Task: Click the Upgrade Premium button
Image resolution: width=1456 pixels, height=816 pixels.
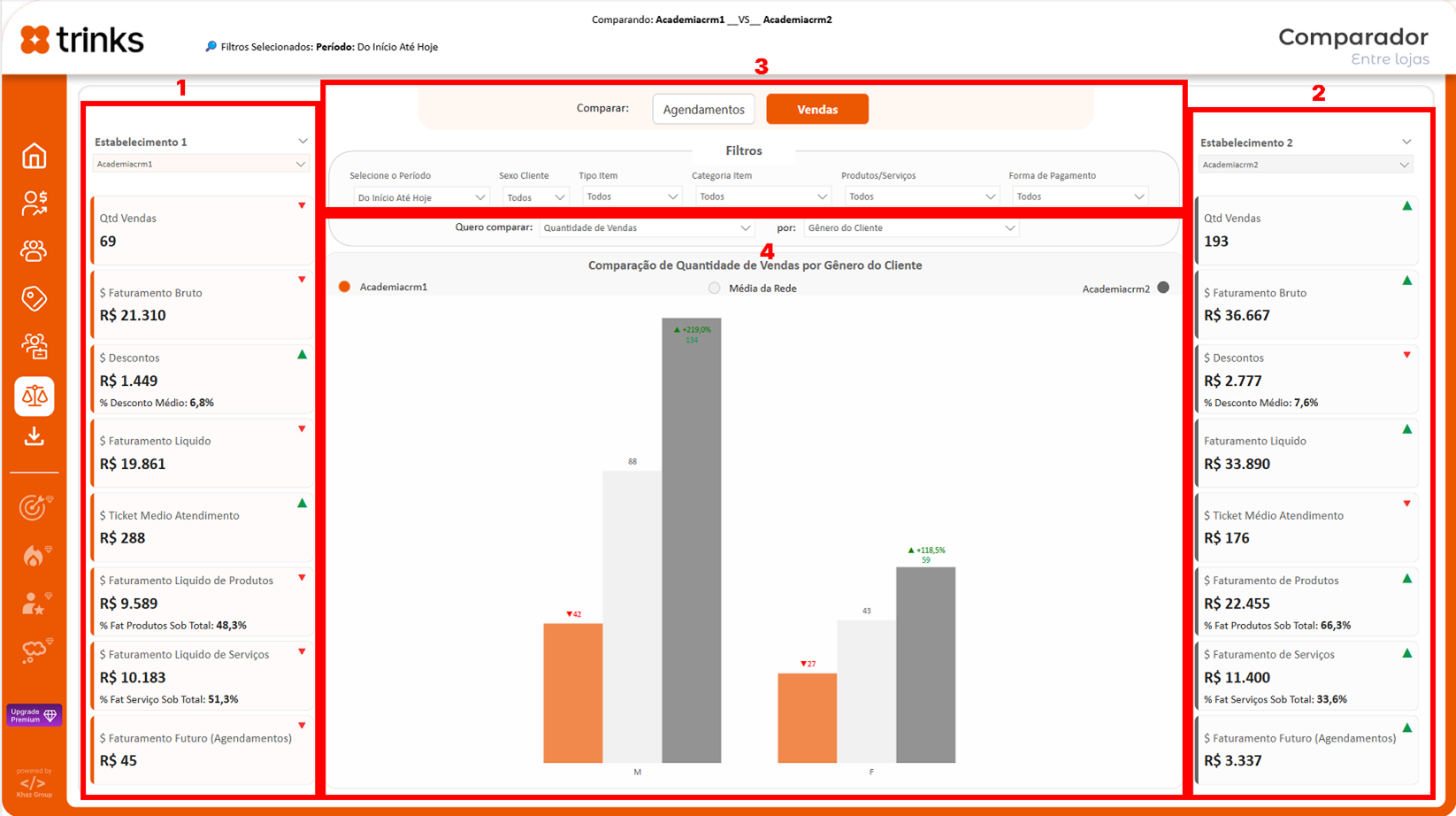Action: coord(34,715)
